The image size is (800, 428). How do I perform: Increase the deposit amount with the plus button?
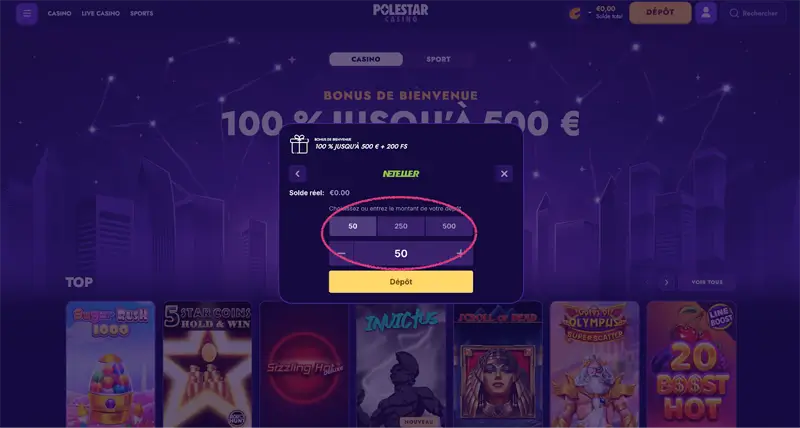pyautogui.click(x=461, y=254)
